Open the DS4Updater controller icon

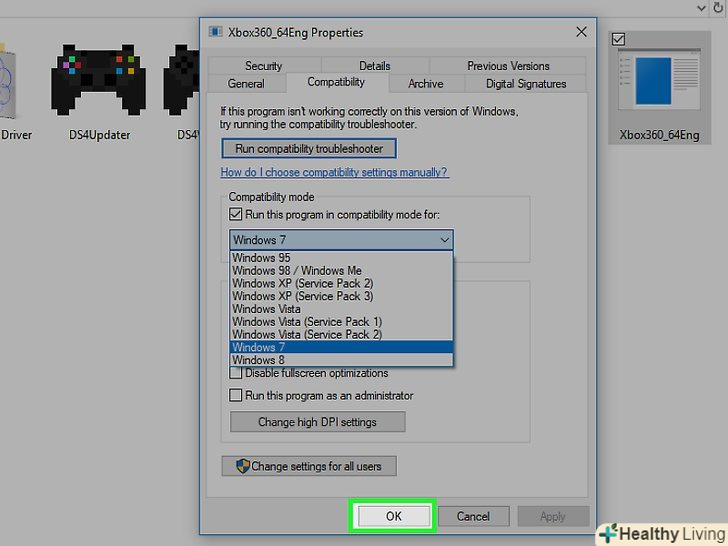(x=98, y=79)
